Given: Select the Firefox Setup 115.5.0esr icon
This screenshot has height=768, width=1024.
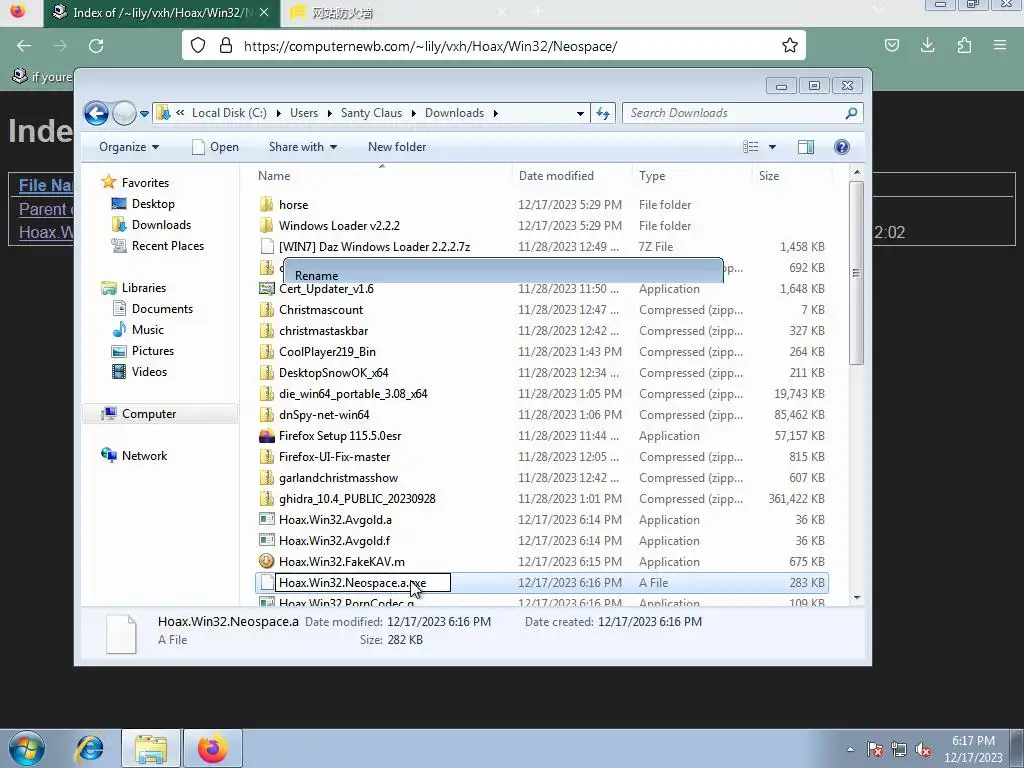Looking at the screenshot, I should tap(266, 436).
